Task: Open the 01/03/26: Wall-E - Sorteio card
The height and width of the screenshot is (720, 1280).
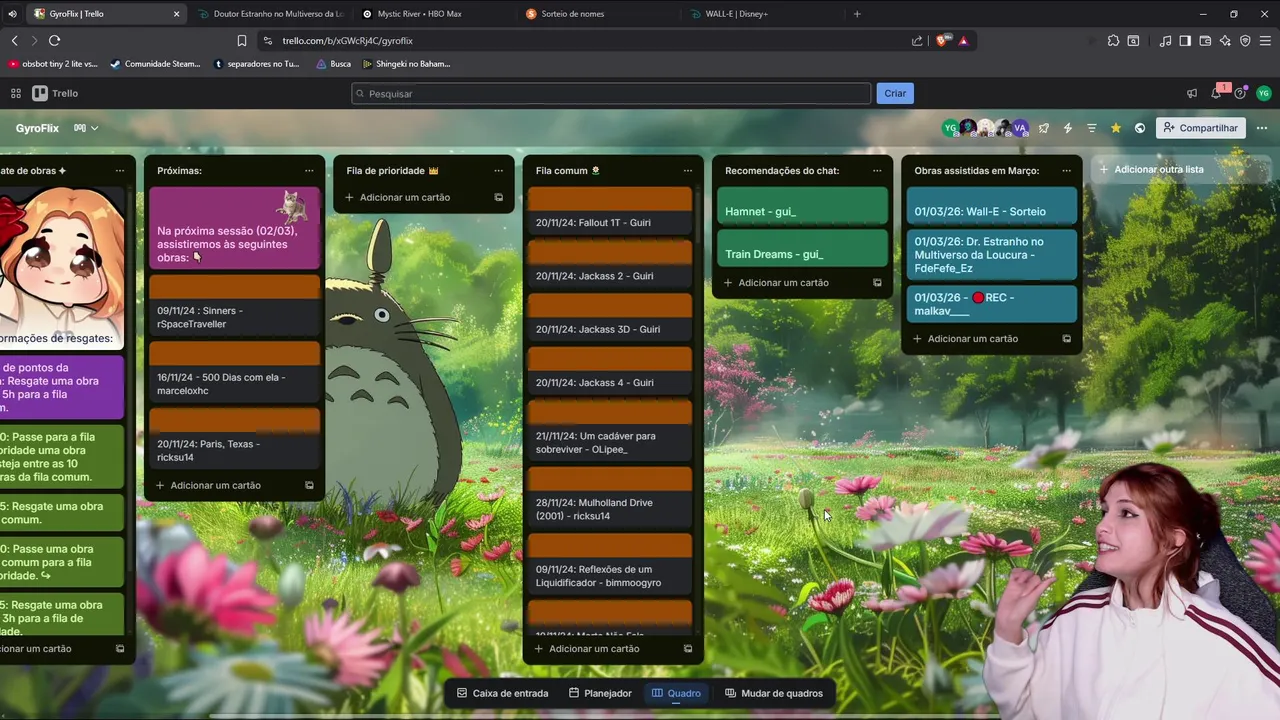Action: [x=991, y=206]
